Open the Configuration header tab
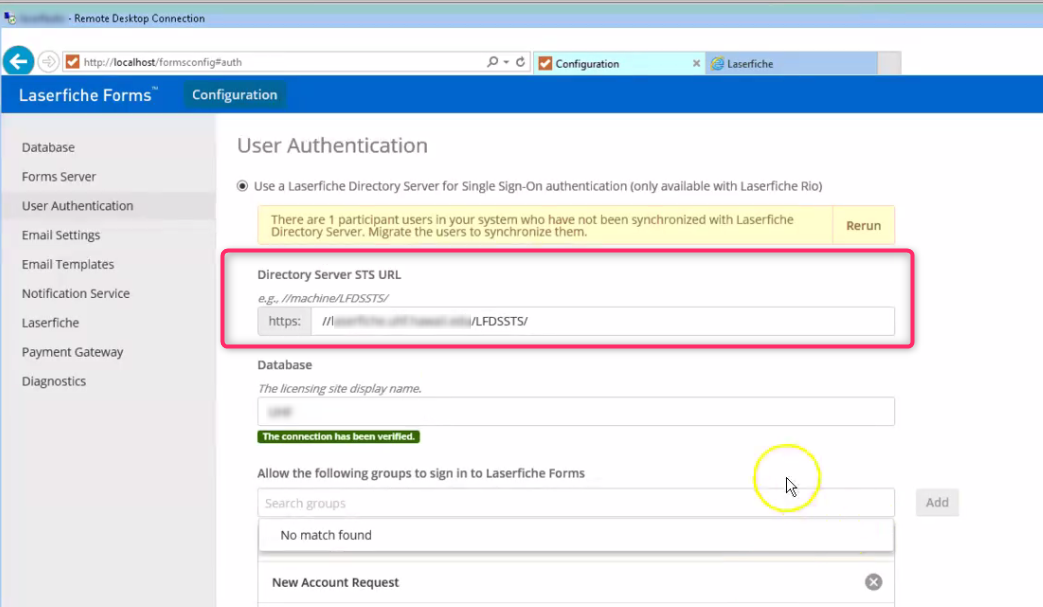Image resolution: width=1043 pixels, height=607 pixels. [234, 94]
